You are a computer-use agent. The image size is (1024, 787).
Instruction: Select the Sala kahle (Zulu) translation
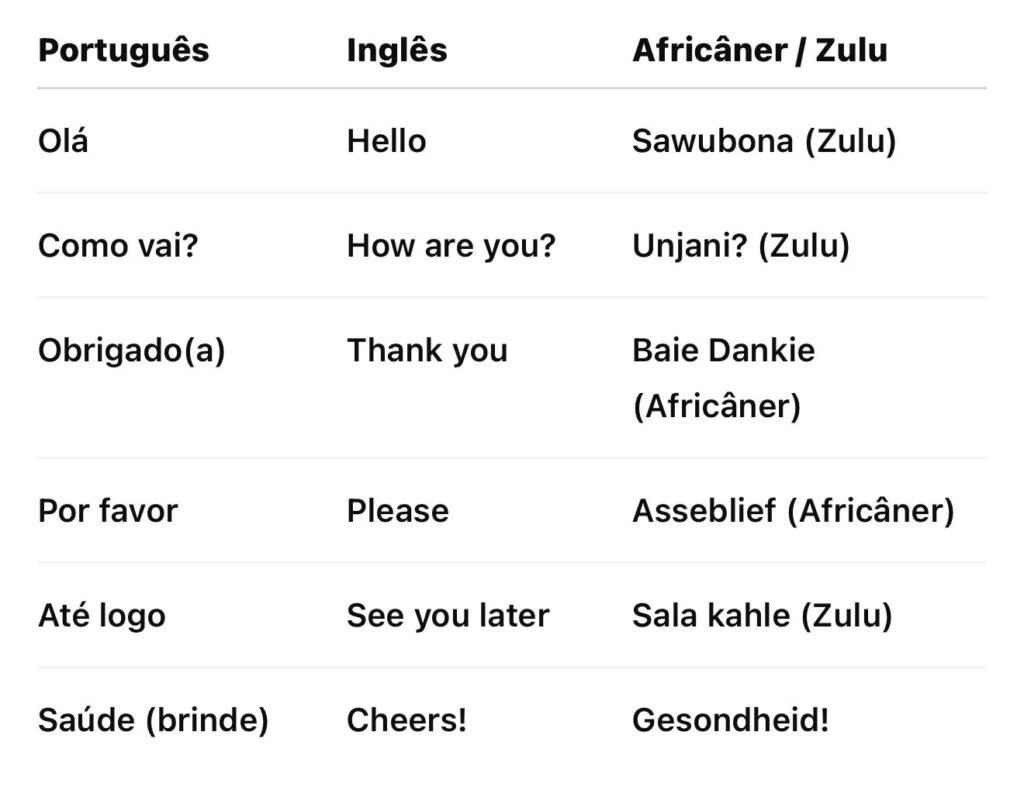coord(761,615)
